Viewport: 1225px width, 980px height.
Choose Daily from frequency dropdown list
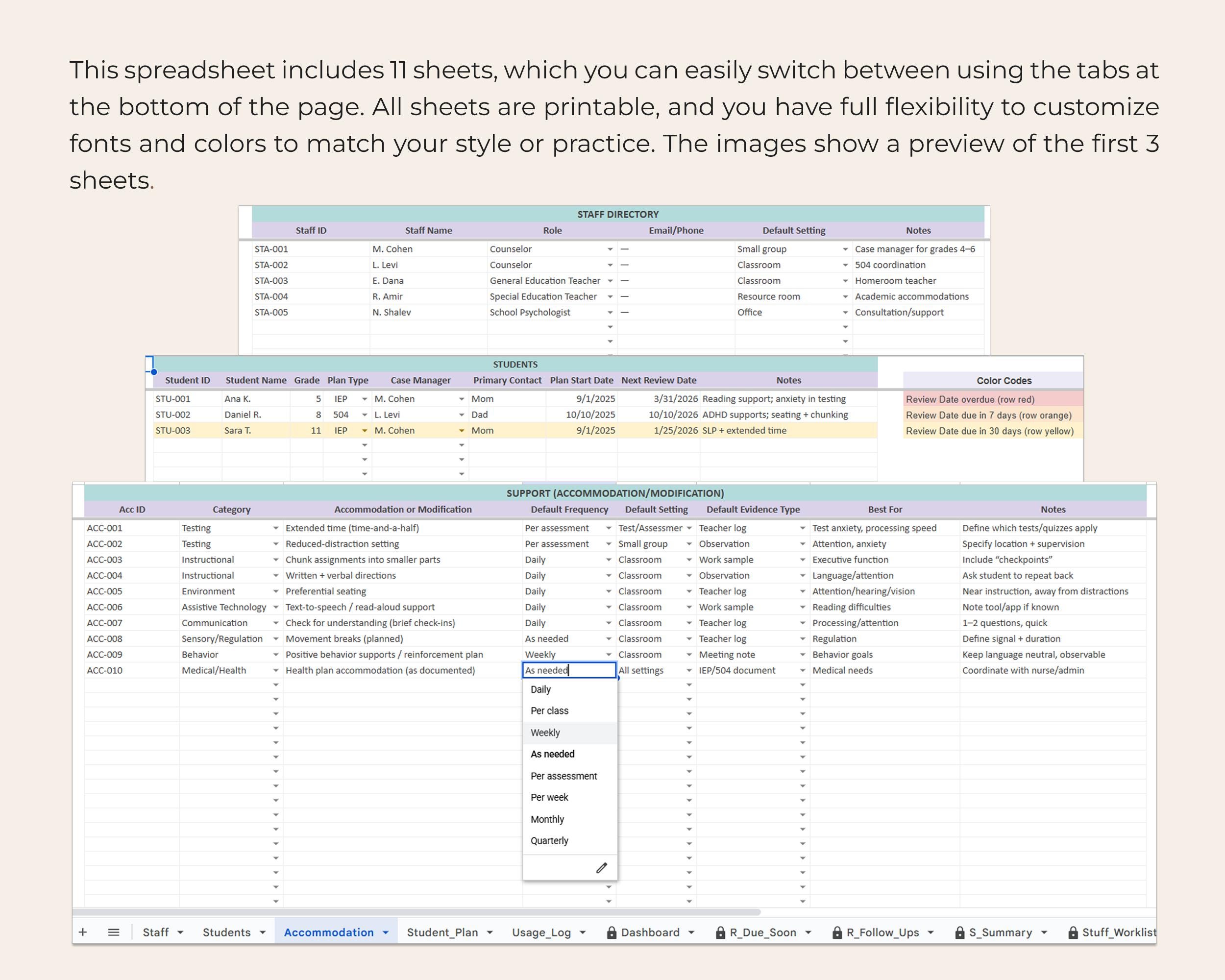(x=569, y=689)
